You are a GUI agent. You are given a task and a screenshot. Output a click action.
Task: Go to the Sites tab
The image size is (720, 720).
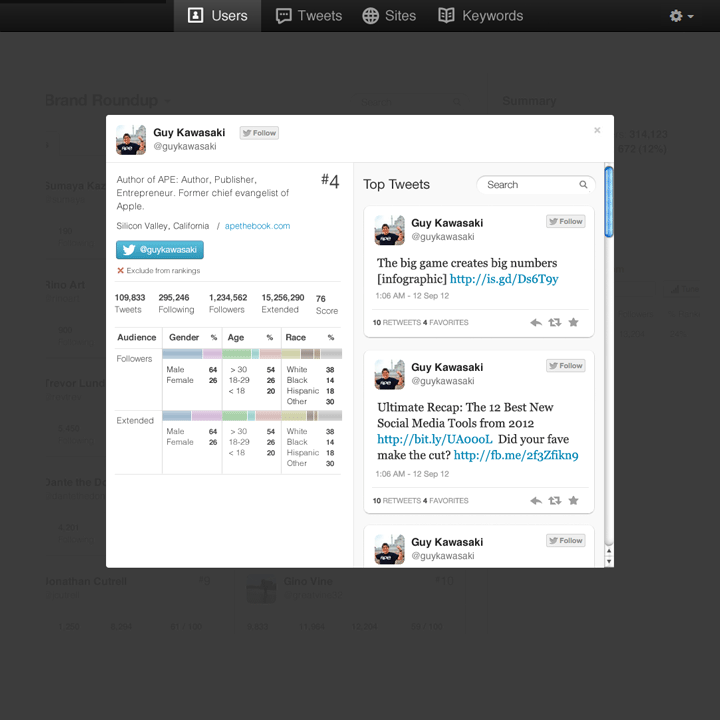pyautogui.click(x=389, y=16)
